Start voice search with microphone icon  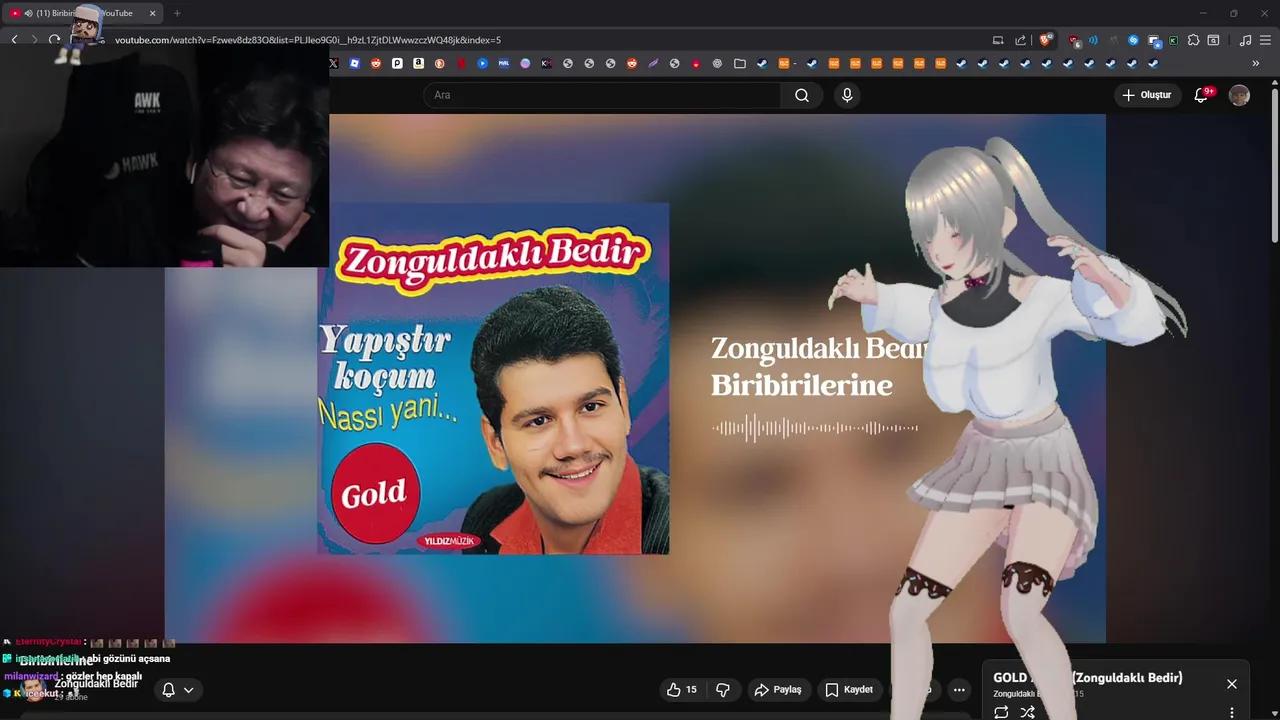847,95
